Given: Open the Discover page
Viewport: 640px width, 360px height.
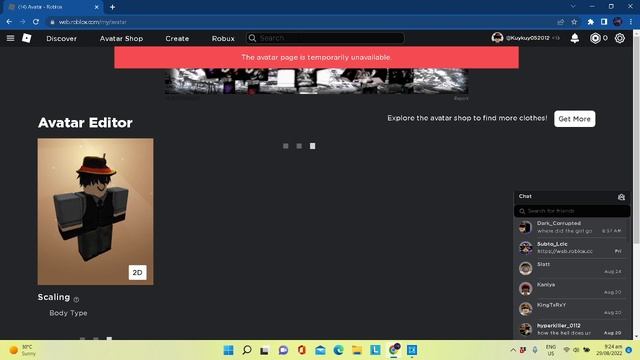Looking at the screenshot, I should [x=61, y=38].
